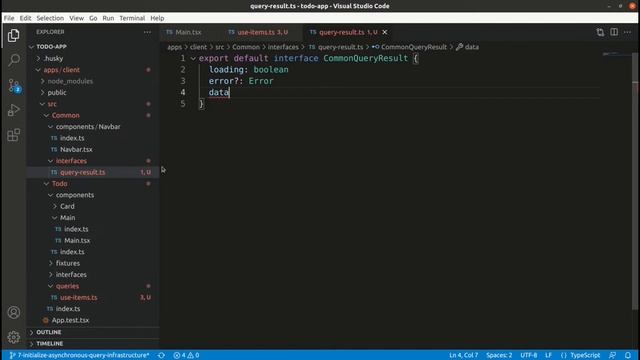Open the Terminal menu
This screenshot has height=360, width=640.
(132, 18)
